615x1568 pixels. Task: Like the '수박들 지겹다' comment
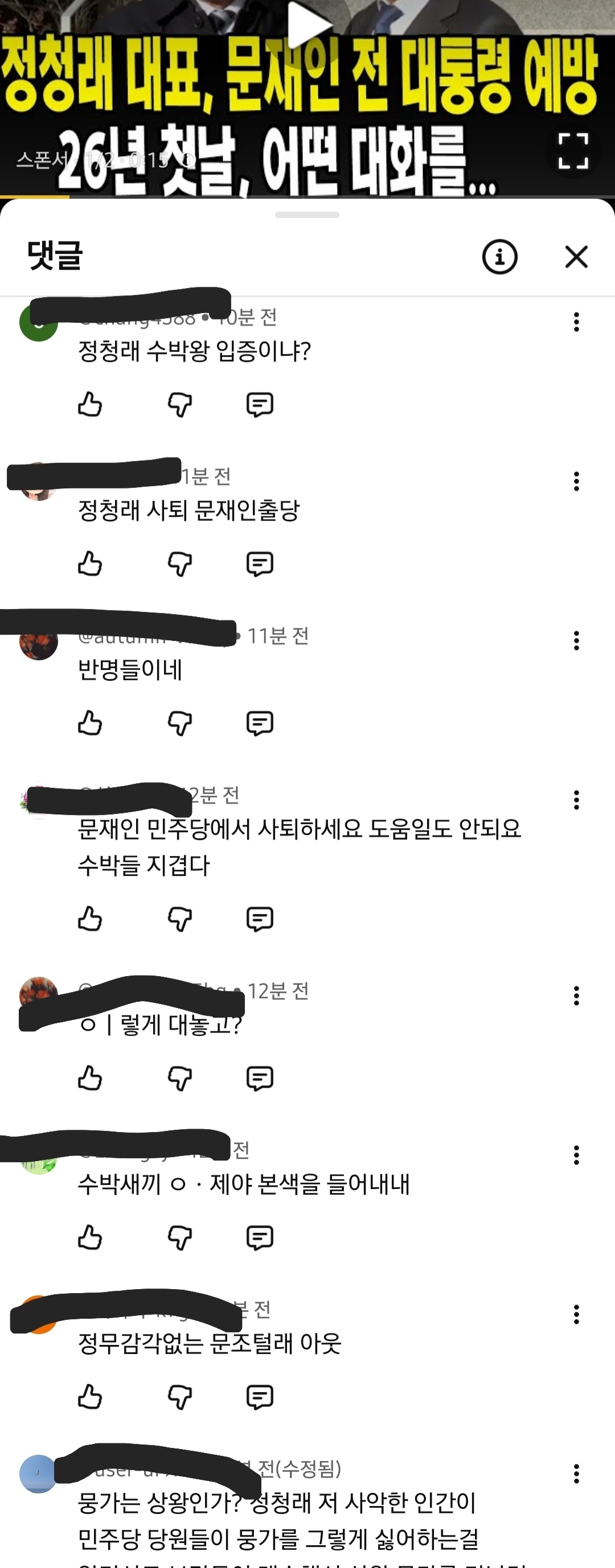click(x=90, y=919)
